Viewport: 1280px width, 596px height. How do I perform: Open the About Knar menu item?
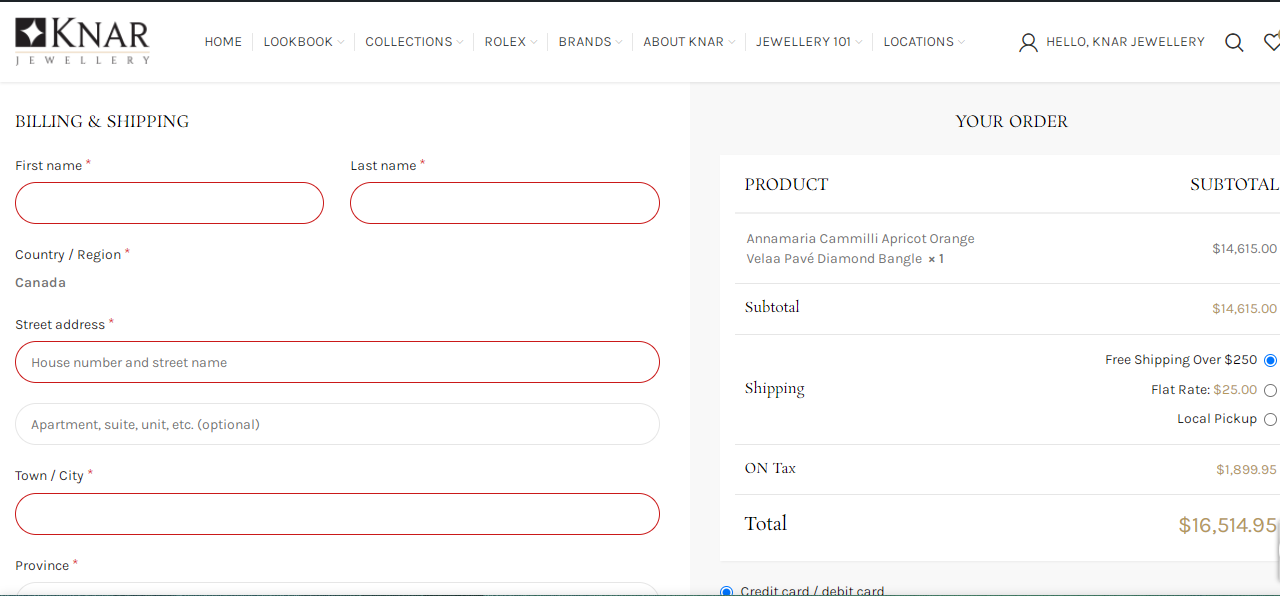point(683,42)
